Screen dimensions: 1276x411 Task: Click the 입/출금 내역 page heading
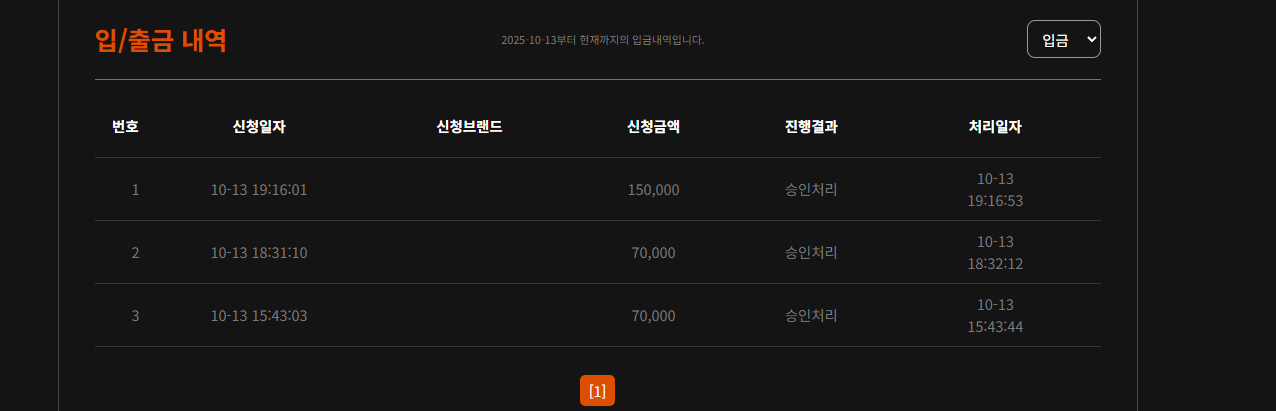(x=161, y=40)
